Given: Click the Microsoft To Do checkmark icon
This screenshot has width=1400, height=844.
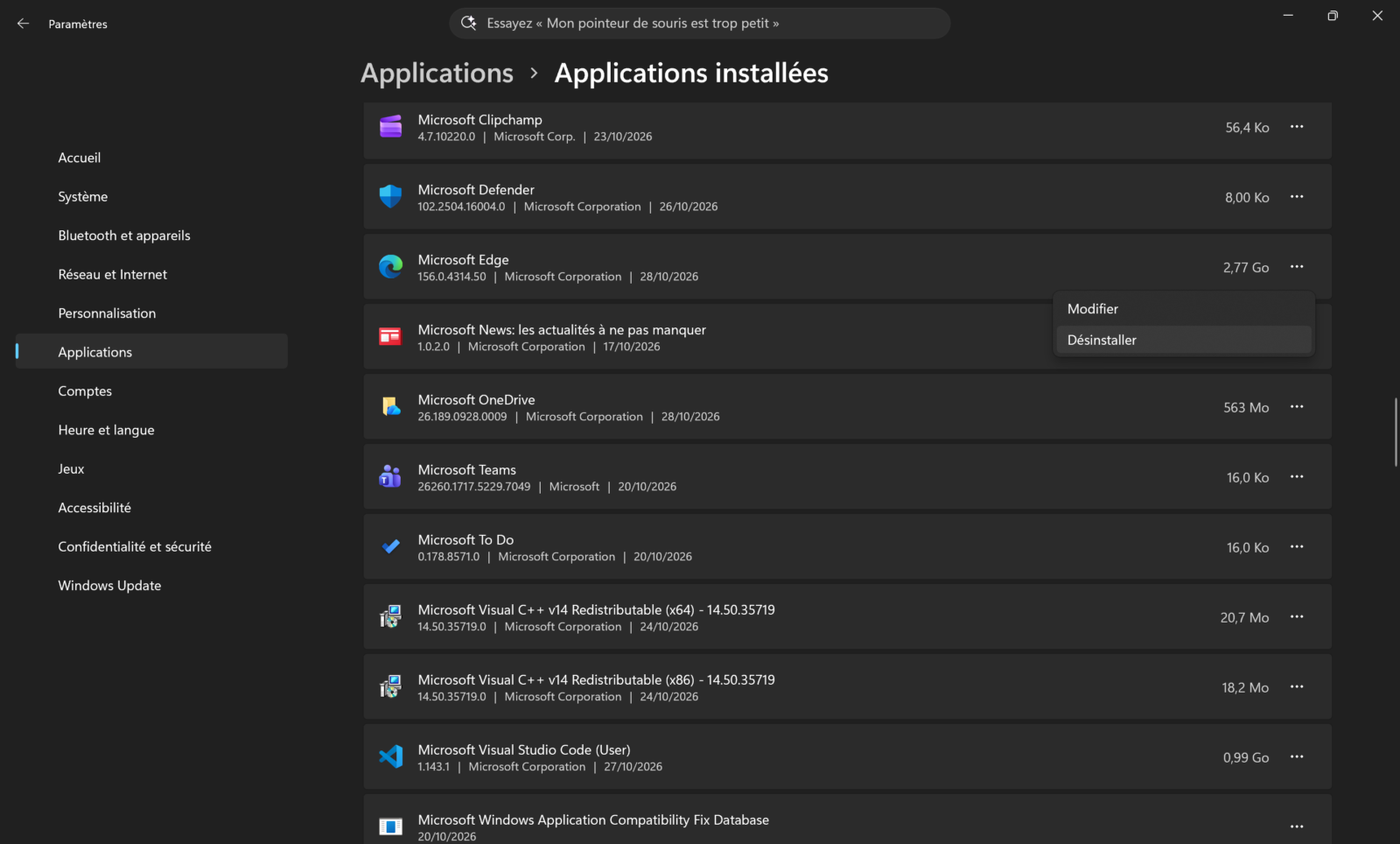Looking at the screenshot, I should [390, 547].
